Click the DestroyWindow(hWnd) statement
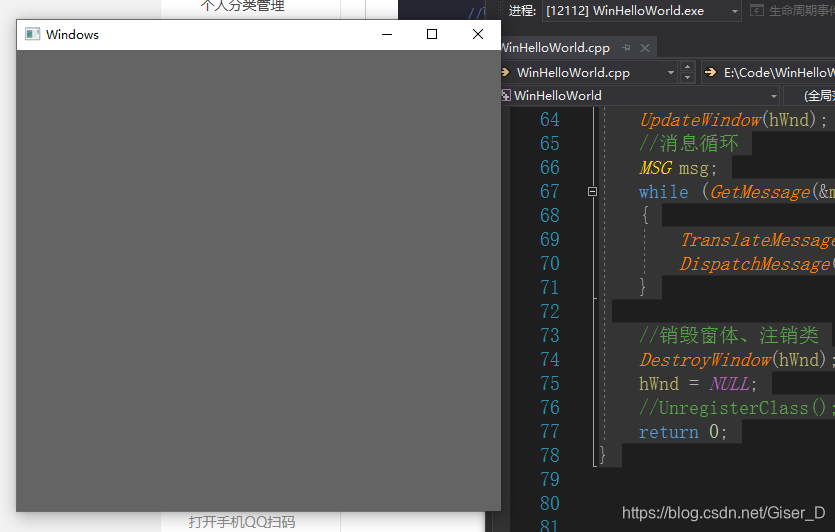 click(x=737, y=360)
